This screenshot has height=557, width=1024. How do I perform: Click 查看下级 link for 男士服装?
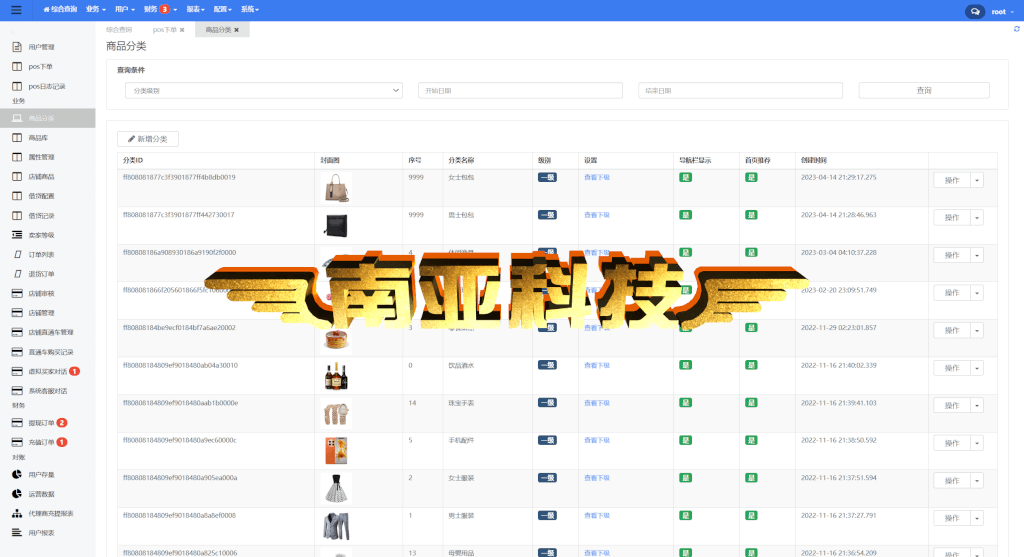596,515
